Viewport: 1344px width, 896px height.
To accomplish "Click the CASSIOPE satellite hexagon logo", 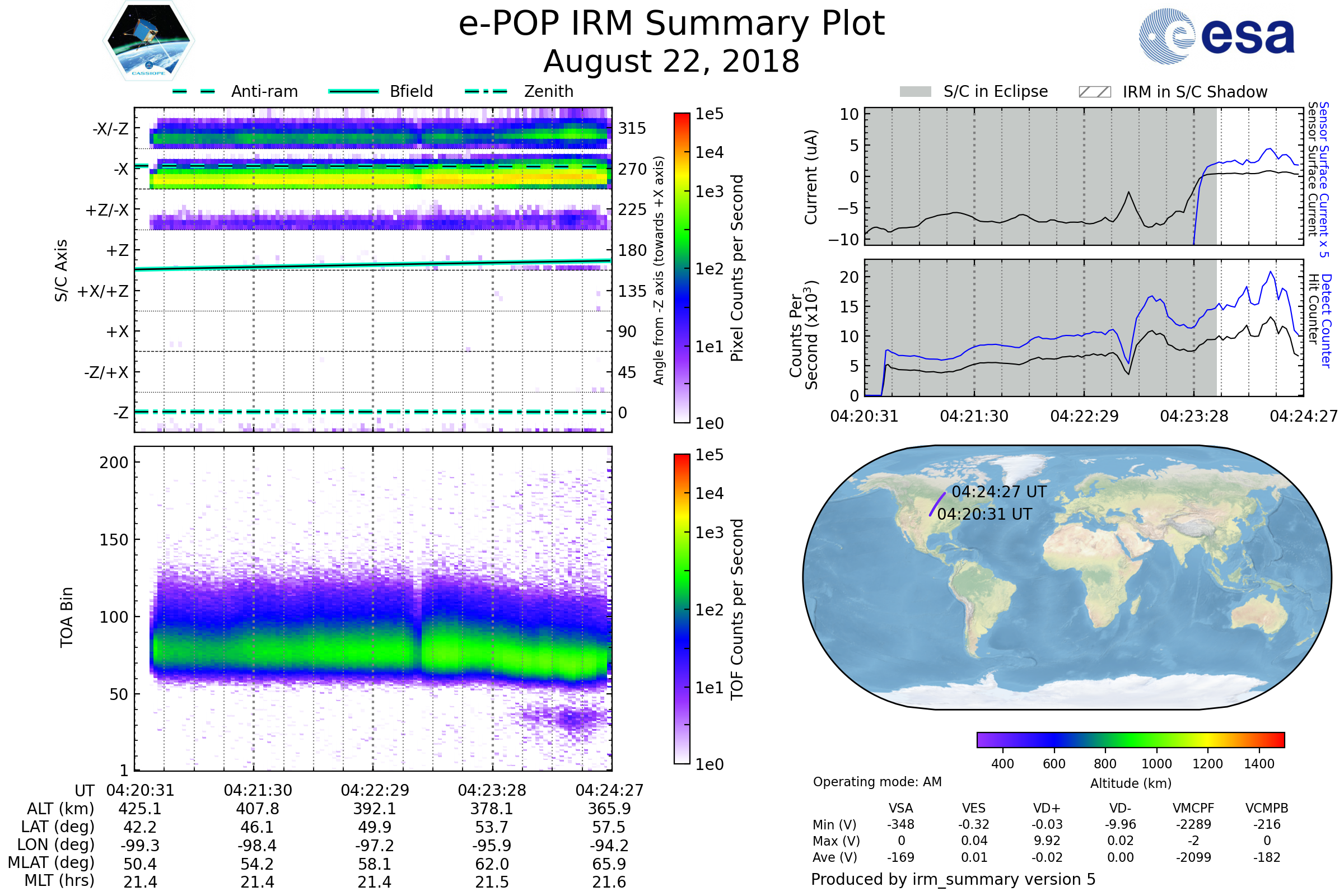I will (x=148, y=41).
